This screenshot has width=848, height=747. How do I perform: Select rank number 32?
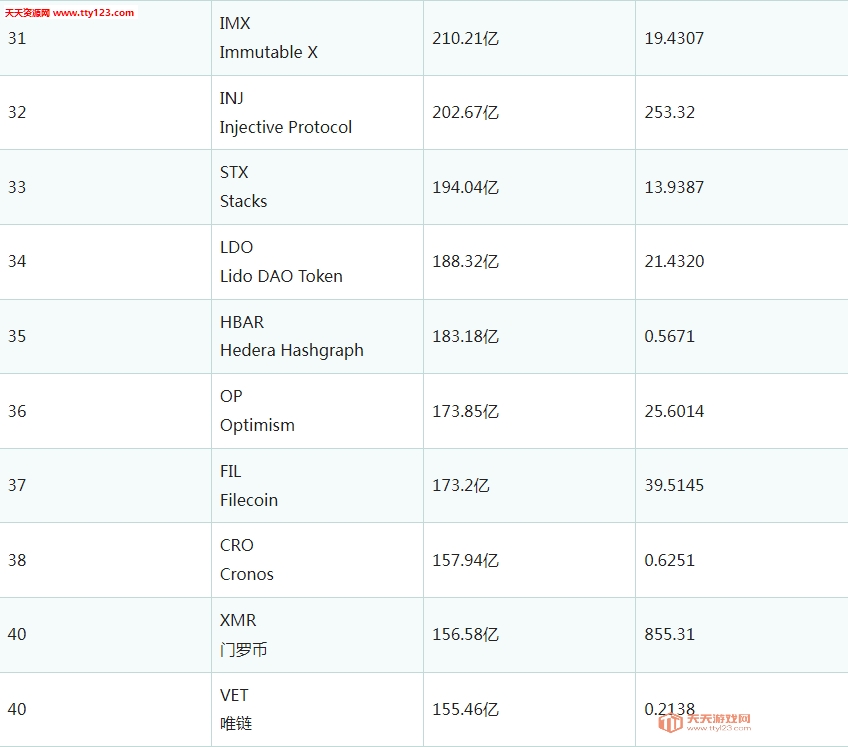click(17, 113)
